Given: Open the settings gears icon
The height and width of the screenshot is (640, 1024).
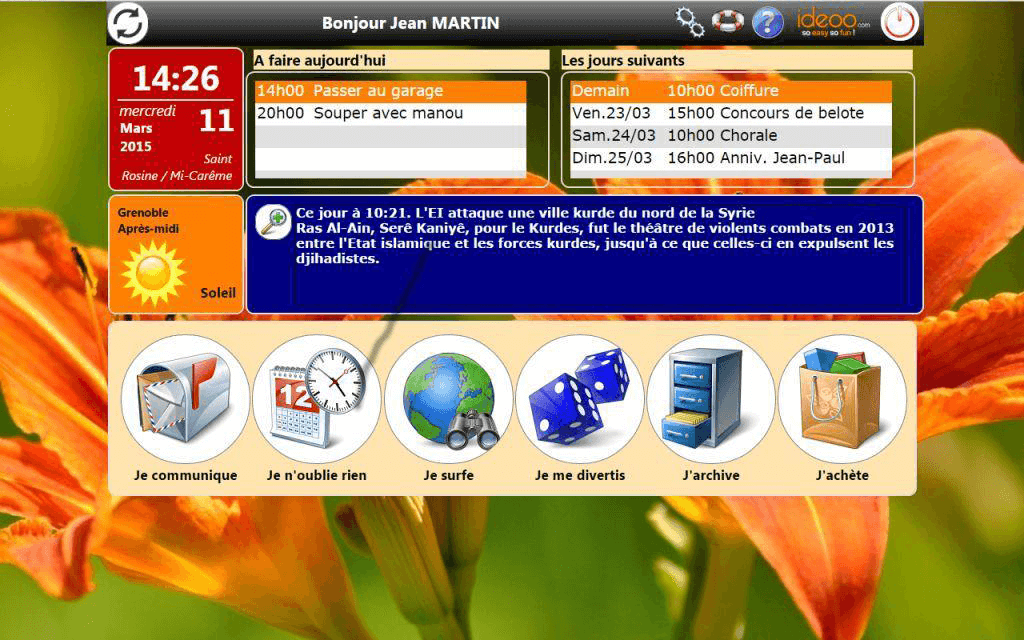Looking at the screenshot, I should [689, 21].
